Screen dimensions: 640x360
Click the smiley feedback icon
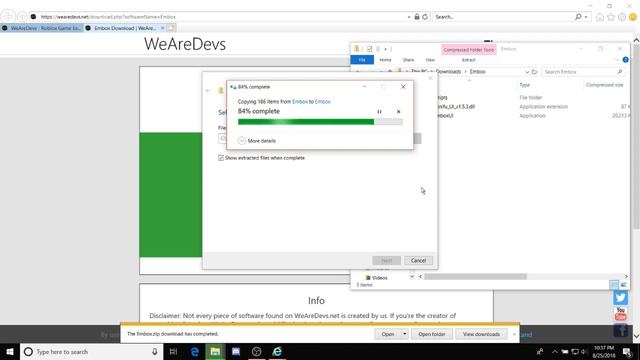tap(633, 17)
